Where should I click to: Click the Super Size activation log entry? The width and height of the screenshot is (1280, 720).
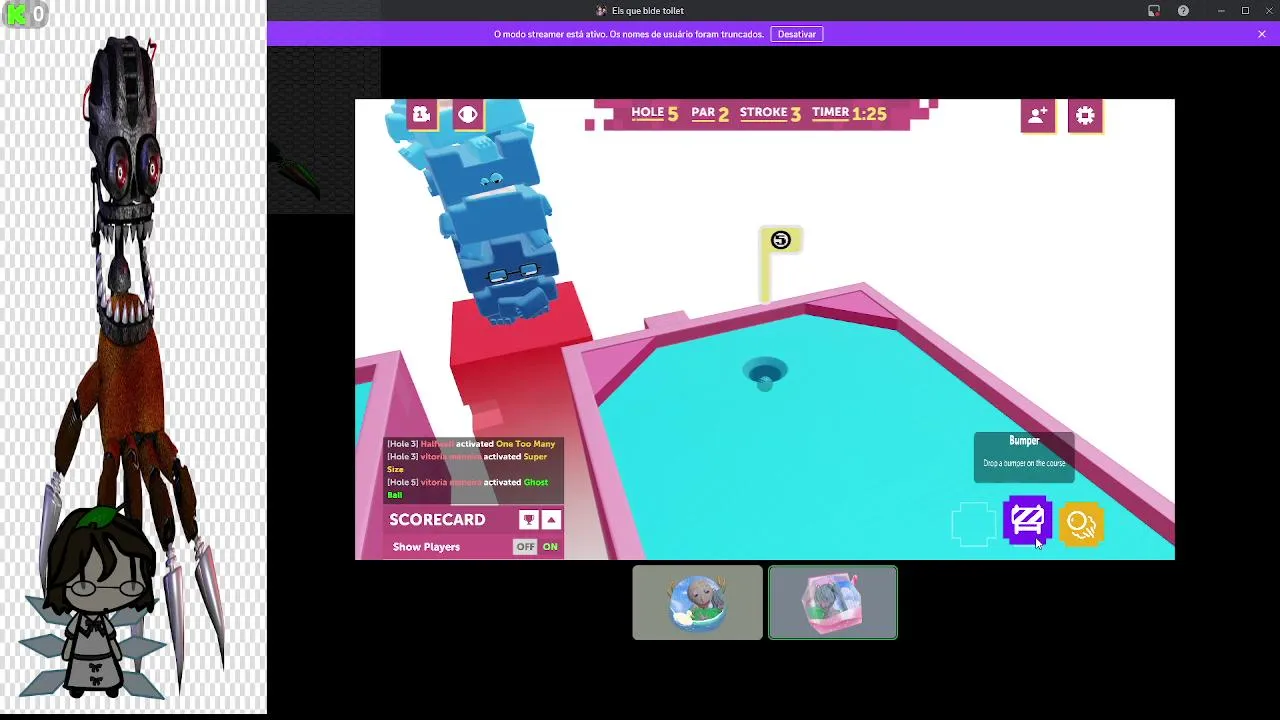[468, 462]
